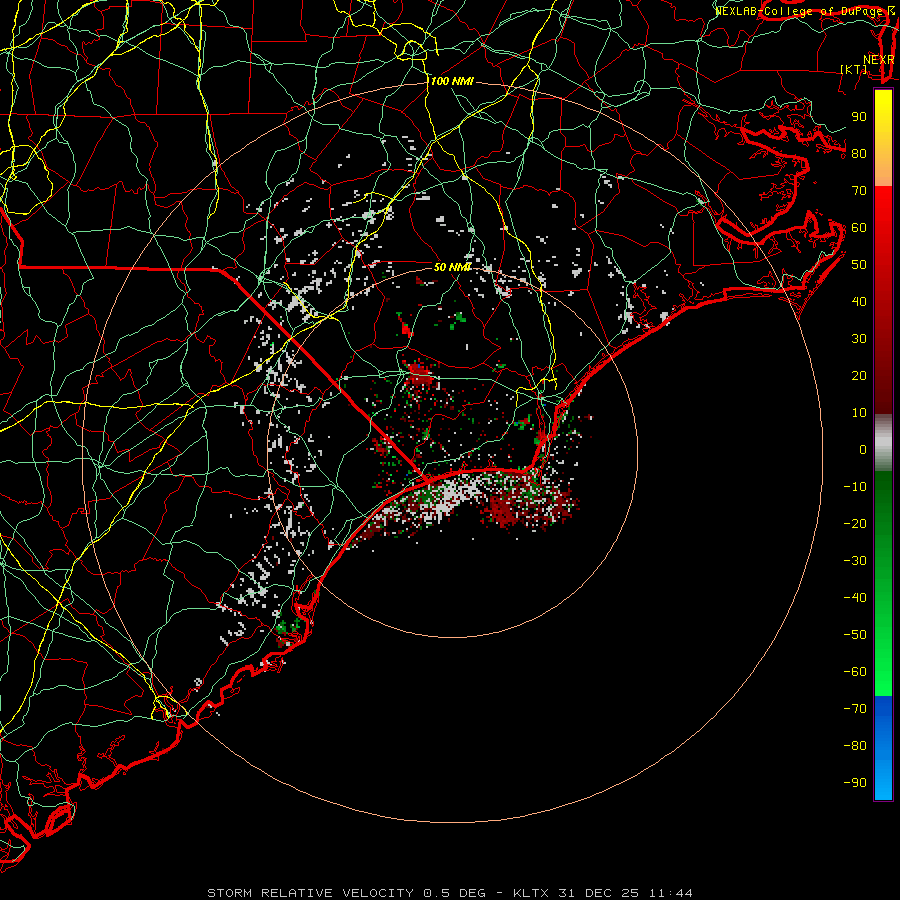Pick the gray zero-velocity color bar segment
This screenshot has width=900, height=900.
[883, 443]
